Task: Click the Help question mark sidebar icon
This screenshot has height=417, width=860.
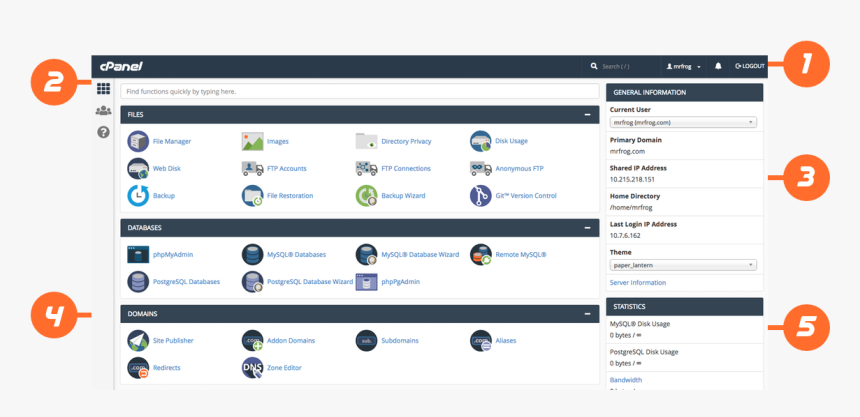Action: (103, 132)
